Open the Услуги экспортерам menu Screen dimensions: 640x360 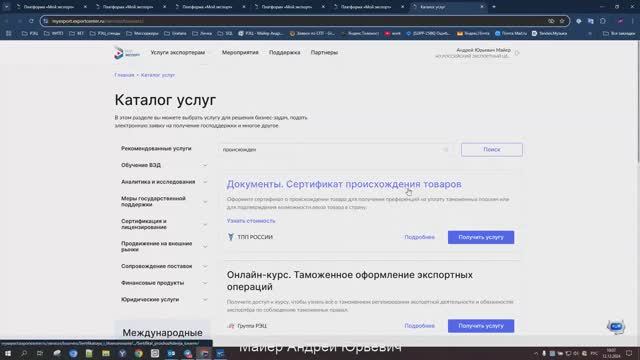tap(178, 53)
